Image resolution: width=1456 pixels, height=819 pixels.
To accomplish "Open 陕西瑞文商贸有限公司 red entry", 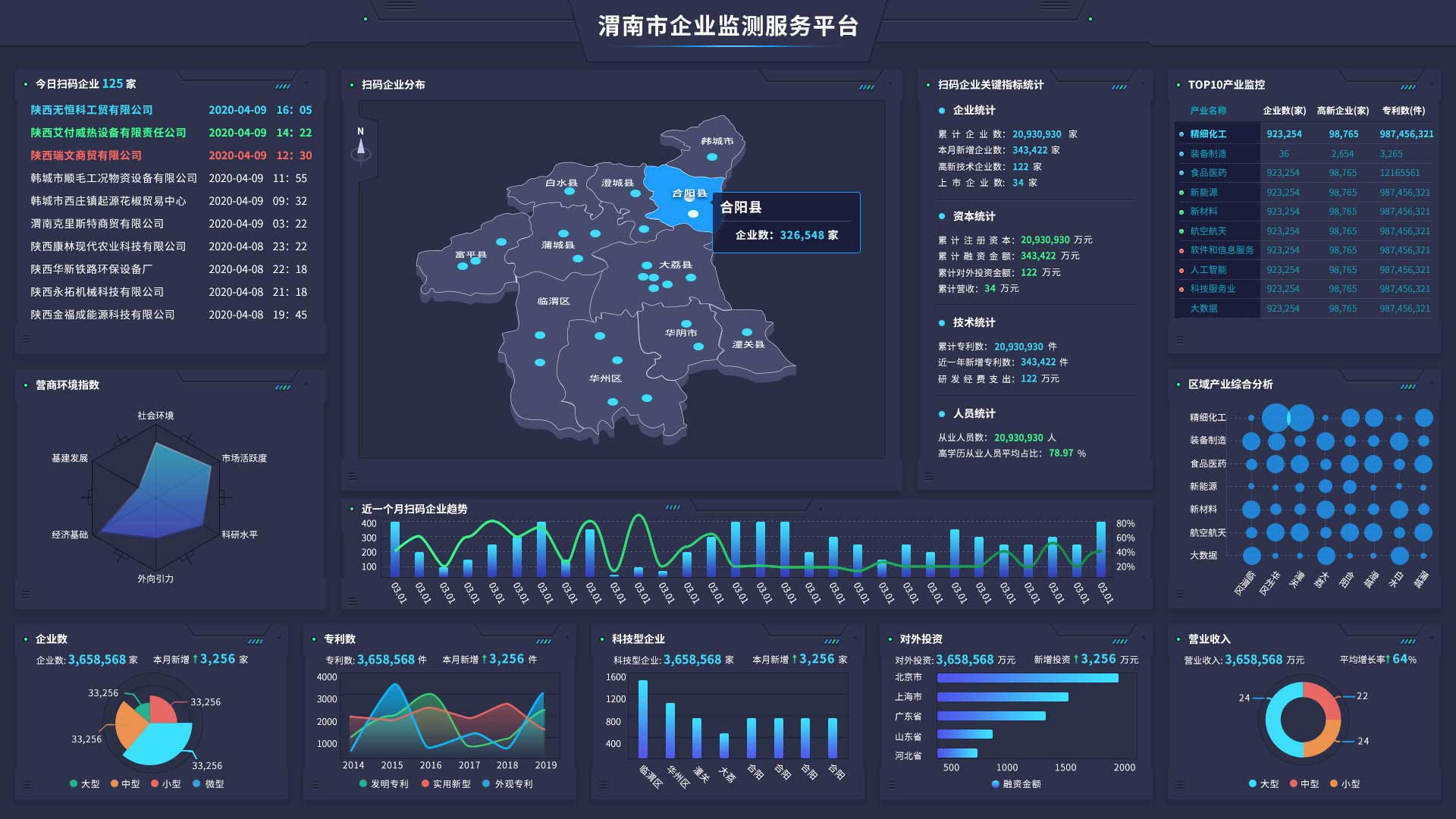I will pos(86,155).
